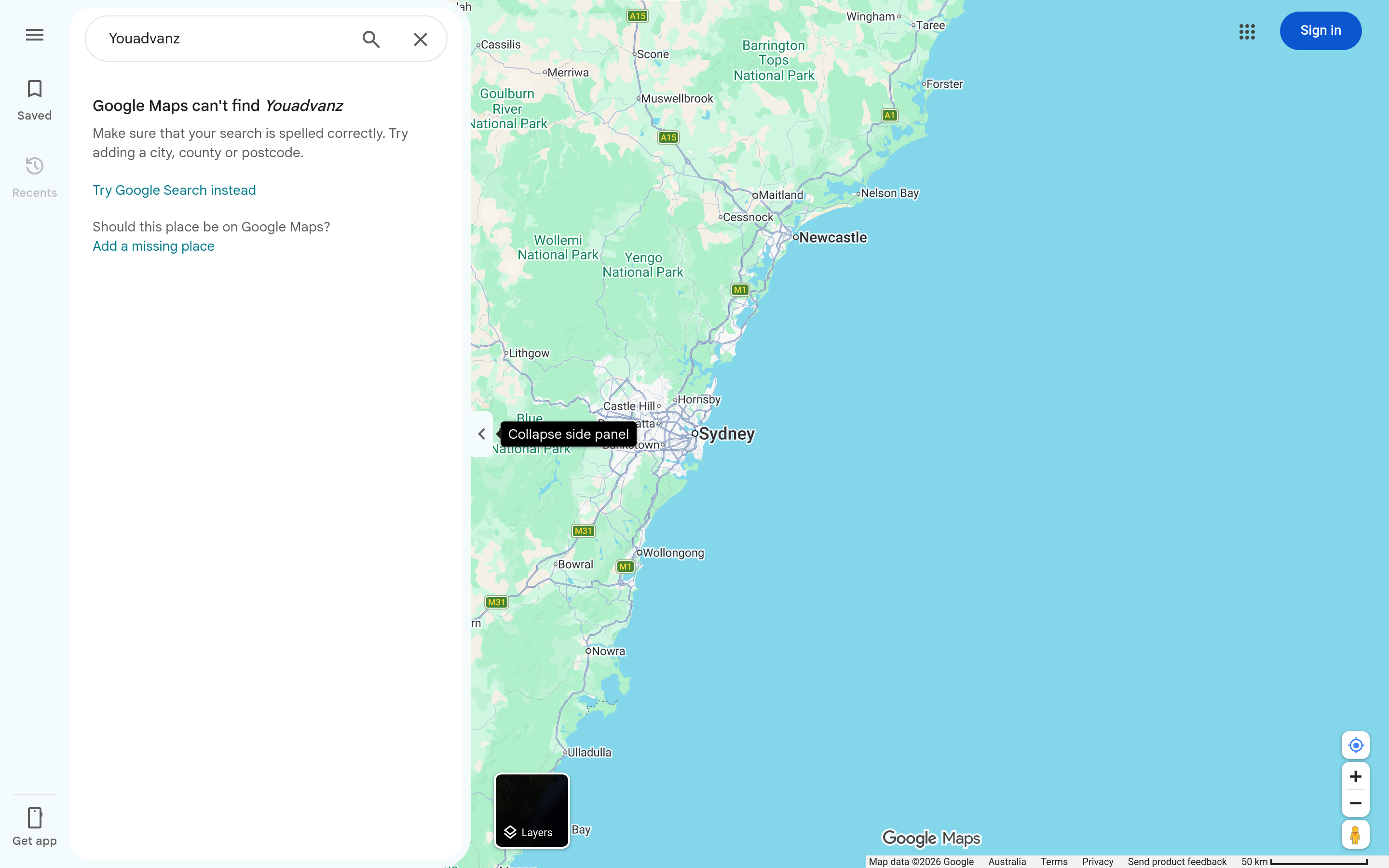
Task: Clear the Youadvanz search text
Action: click(420, 39)
